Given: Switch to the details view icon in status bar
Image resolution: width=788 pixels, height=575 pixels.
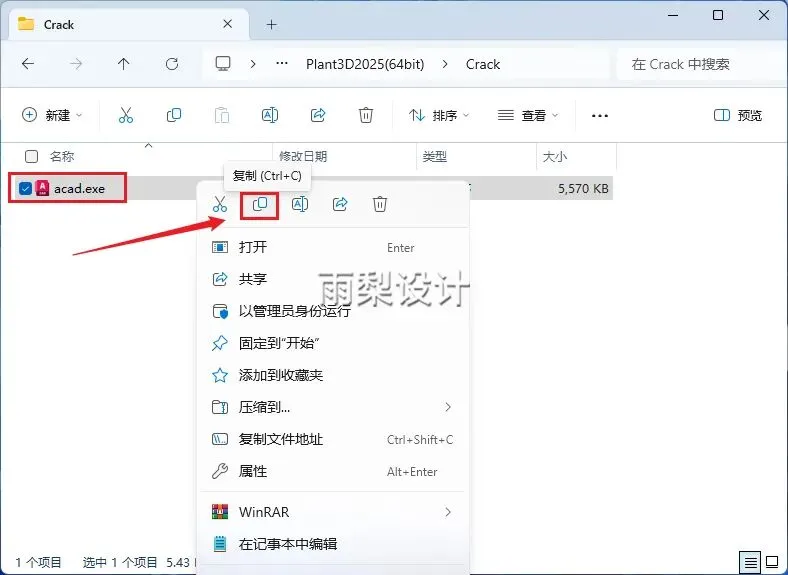Looking at the screenshot, I should [750, 562].
